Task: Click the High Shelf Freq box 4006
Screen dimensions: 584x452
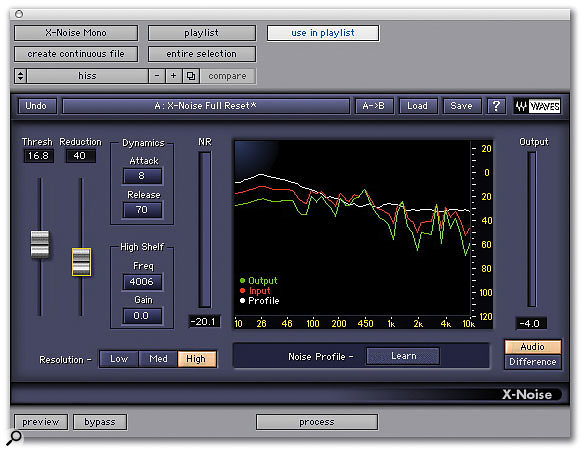Action: [x=142, y=282]
